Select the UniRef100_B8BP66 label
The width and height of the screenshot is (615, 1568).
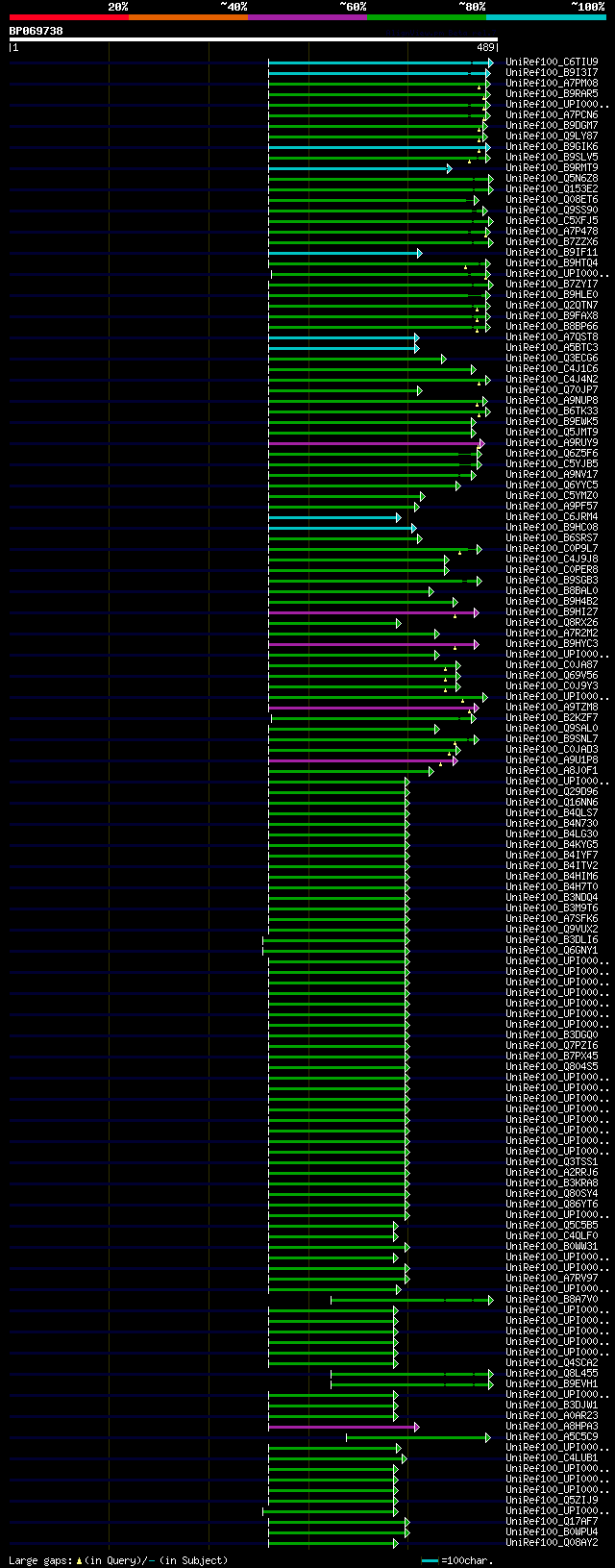point(552,327)
